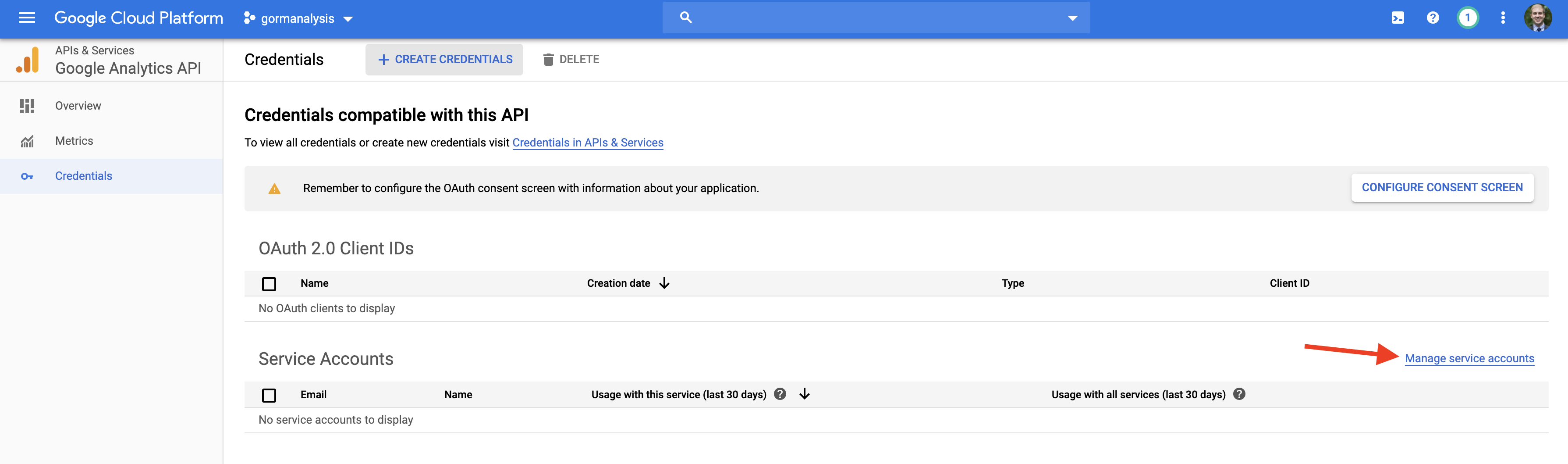View the notifications badge
Viewport: 1568px width, 464px height.
click(1467, 18)
